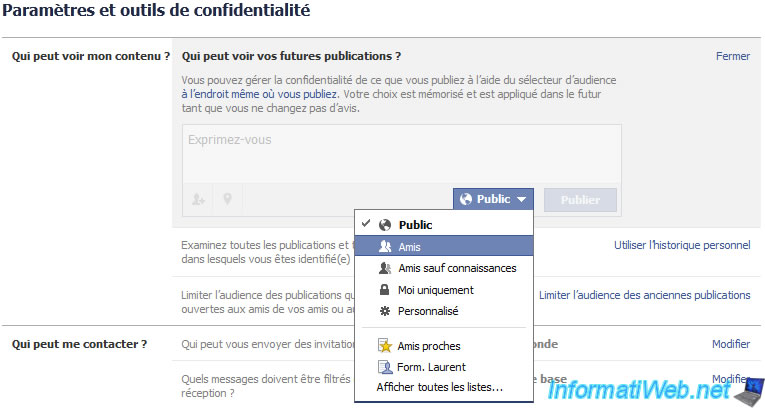Click the gear icon for Personnalisé
The image size is (765, 408).
385,311
